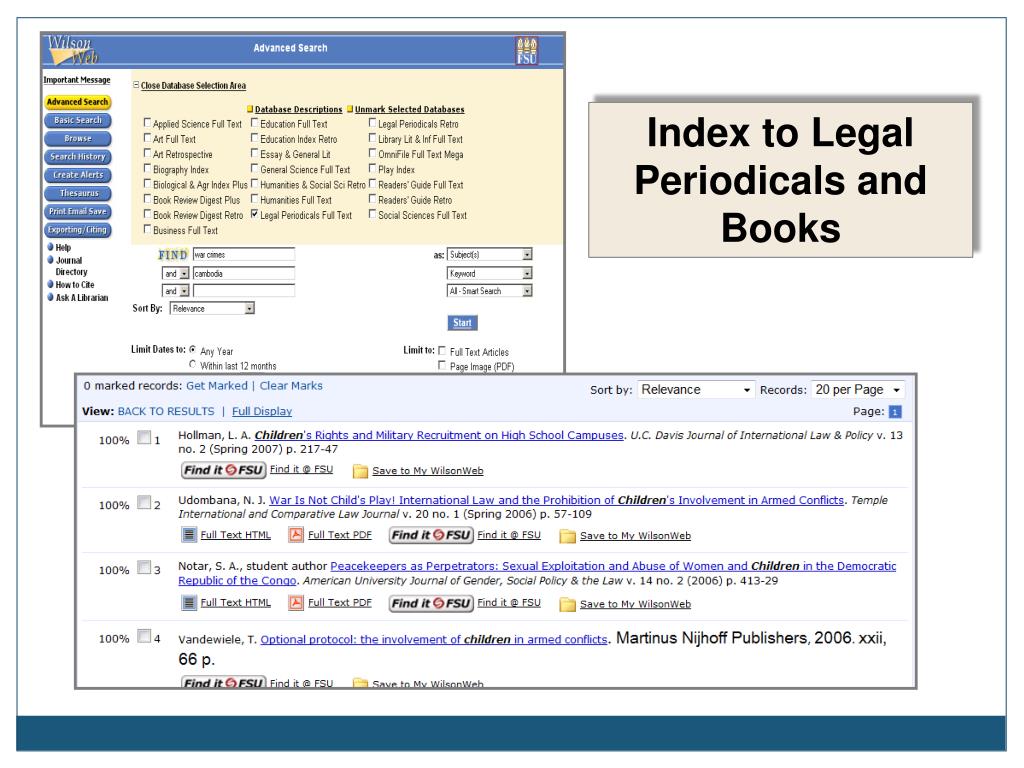Viewport: 1024px width, 768px height.
Task: Click the Full Text PDF icon in result 3
Action: click(x=296, y=603)
